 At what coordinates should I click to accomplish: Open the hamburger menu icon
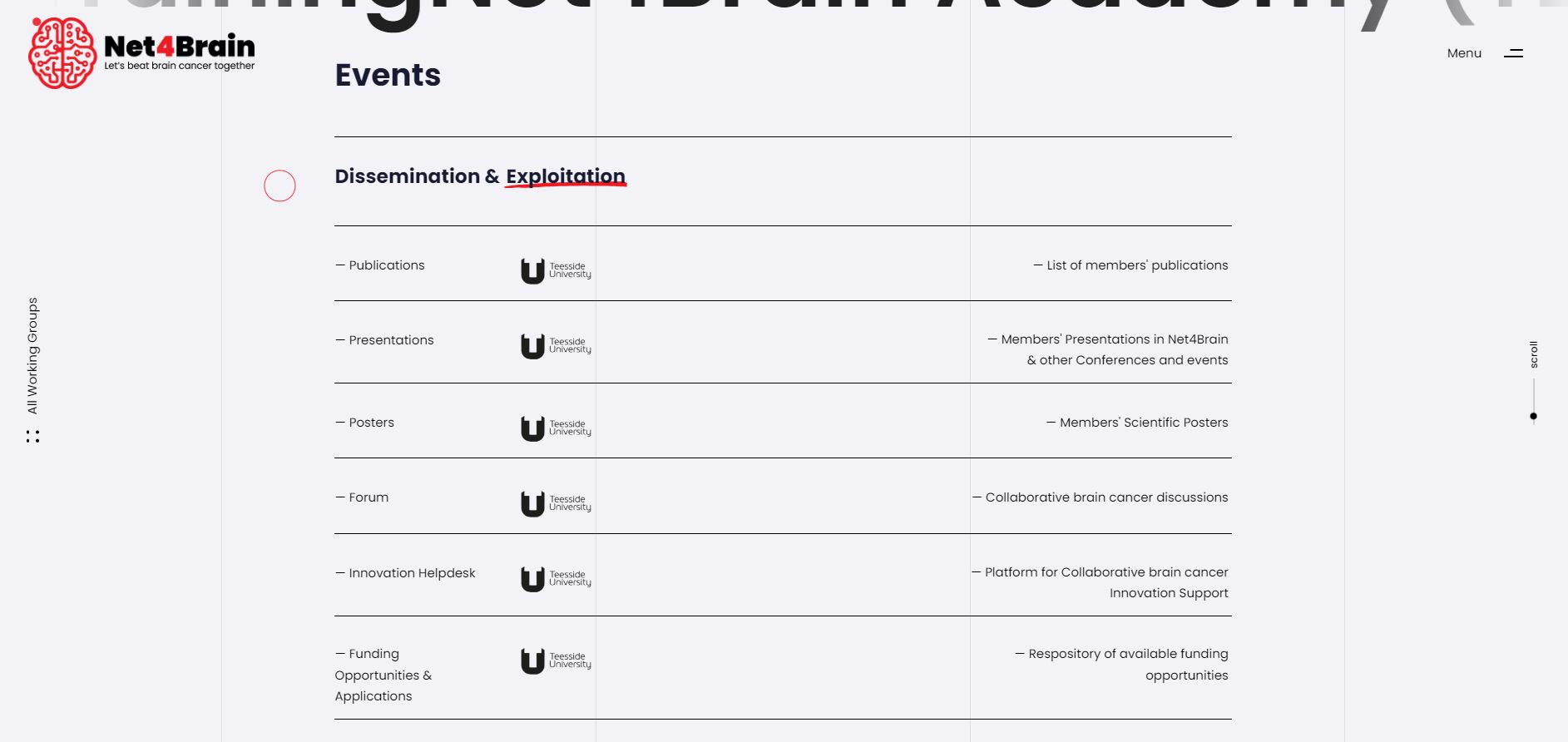click(x=1513, y=53)
